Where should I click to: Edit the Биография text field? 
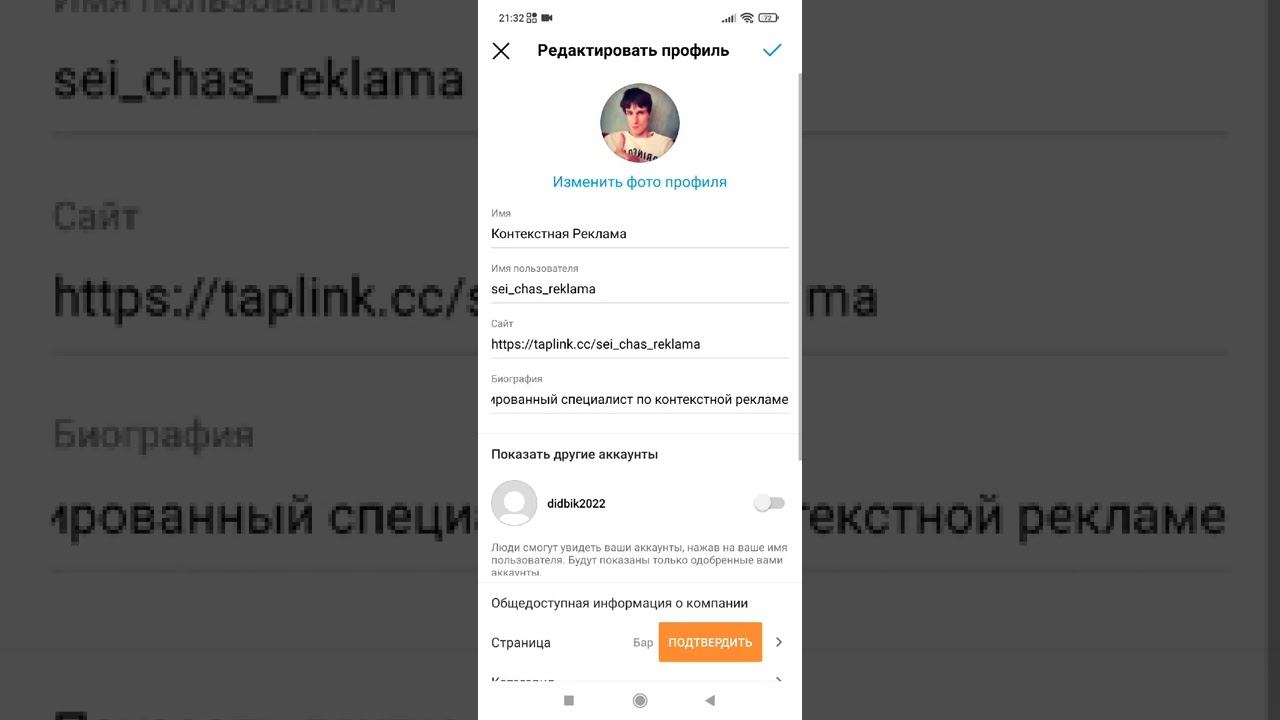pos(640,399)
